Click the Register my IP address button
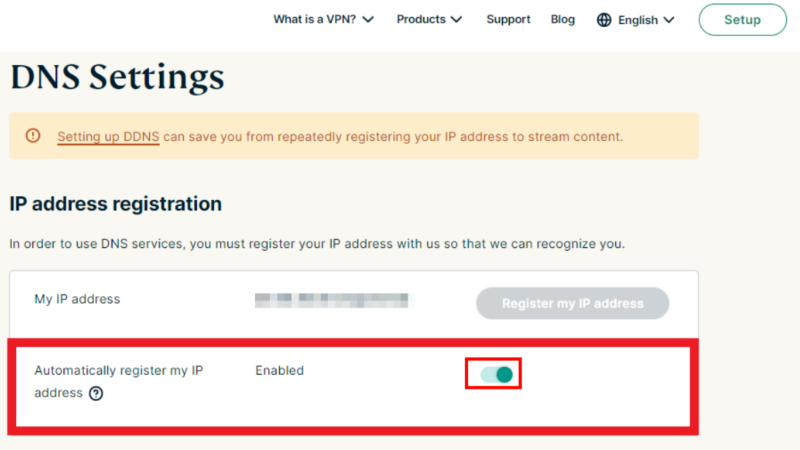This screenshot has width=800, height=450. click(x=572, y=303)
